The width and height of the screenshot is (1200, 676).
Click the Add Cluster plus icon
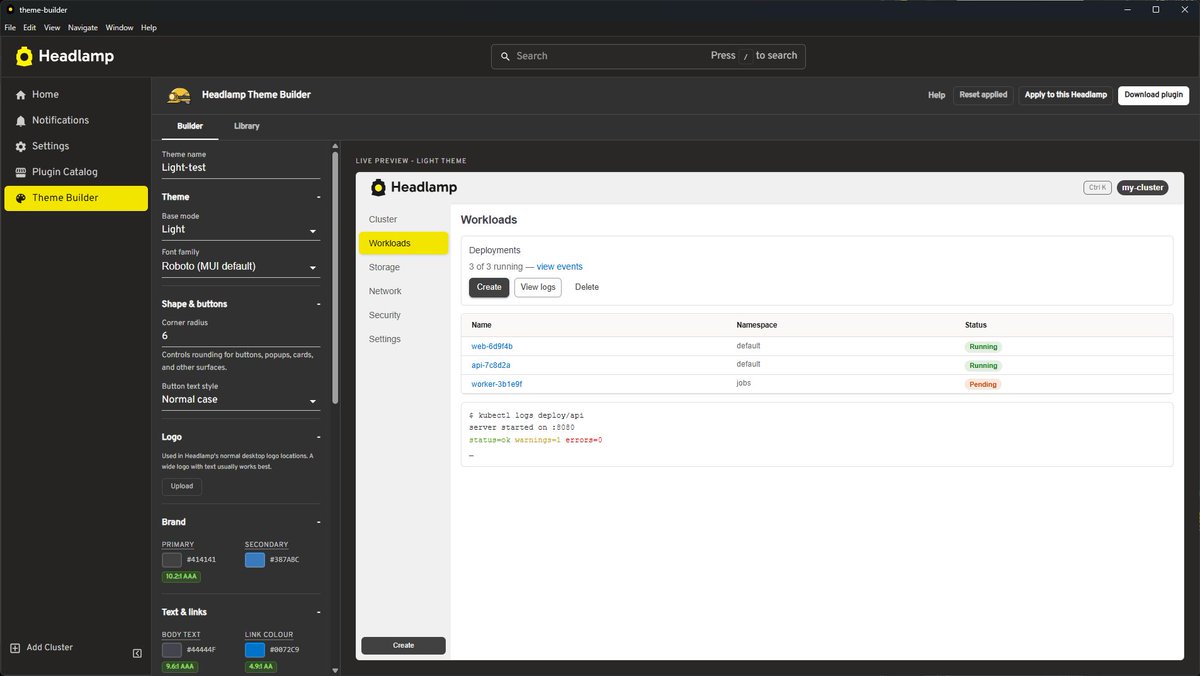coord(15,648)
